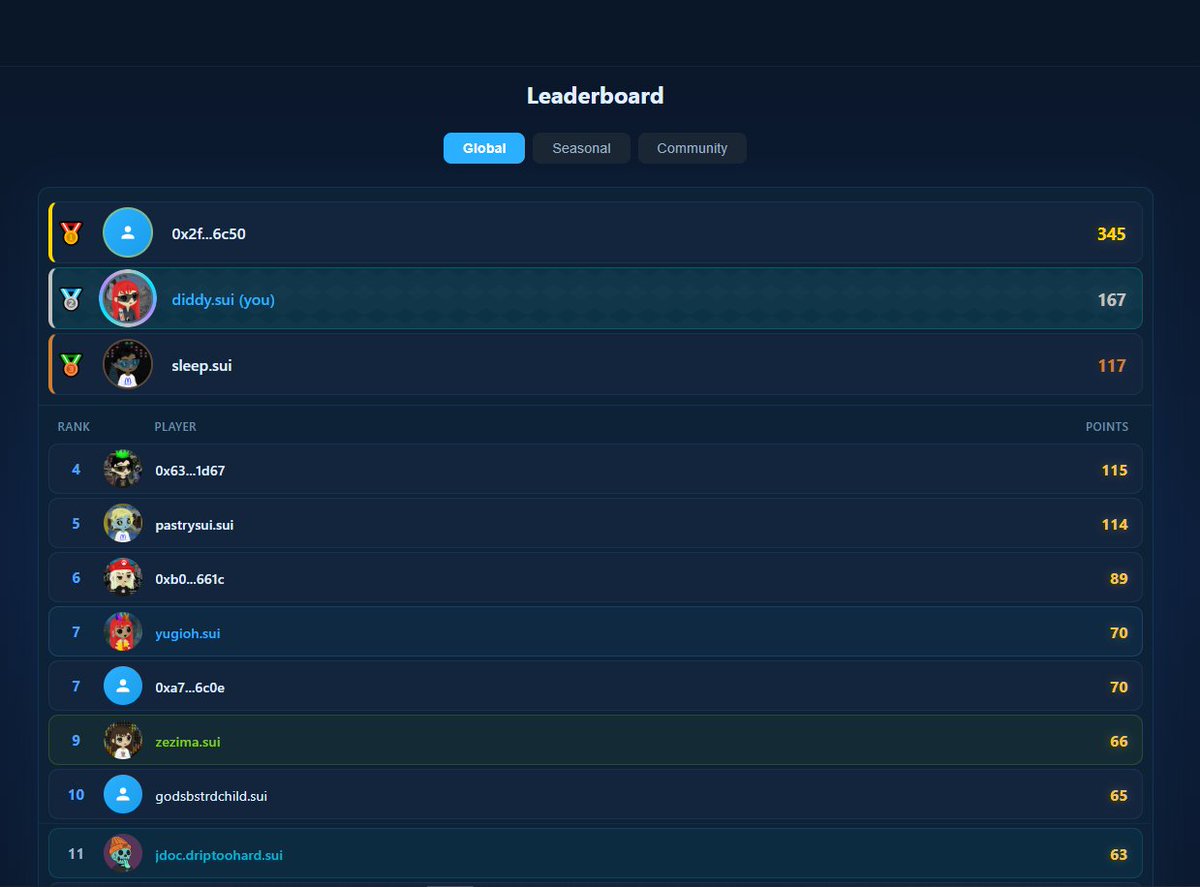Click the default avatar of 0x2f...6c50
Image resolution: width=1200 pixels, height=887 pixels.
[x=128, y=233]
